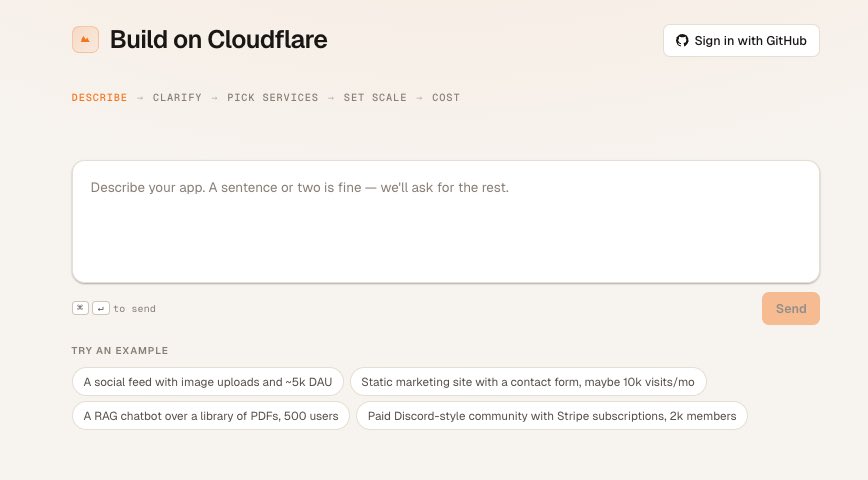Image resolution: width=868 pixels, height=480 pixels.
Task: Use the paid Discord-style community example
Action: (552, 416)
